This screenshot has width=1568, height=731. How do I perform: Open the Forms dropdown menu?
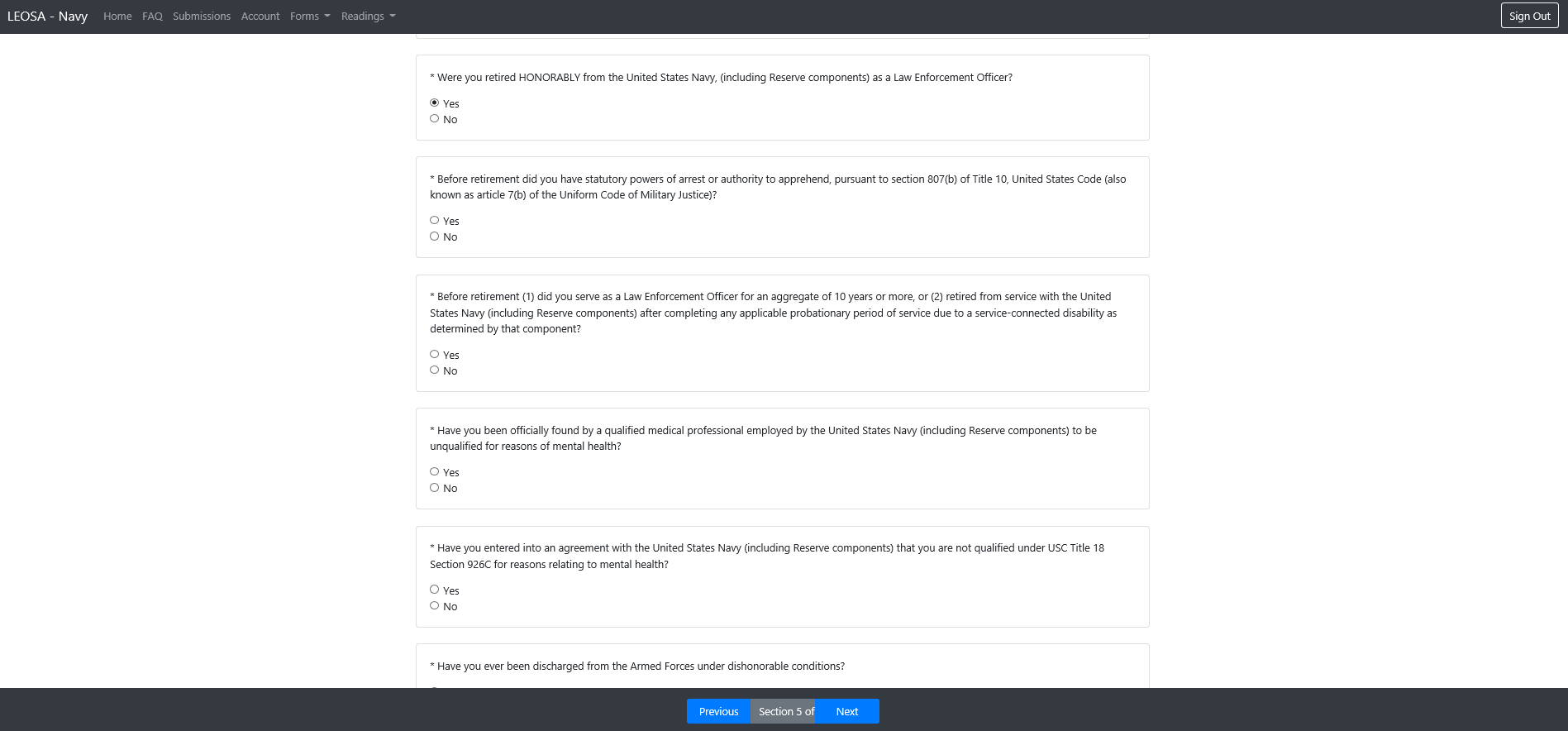(309, 17)
